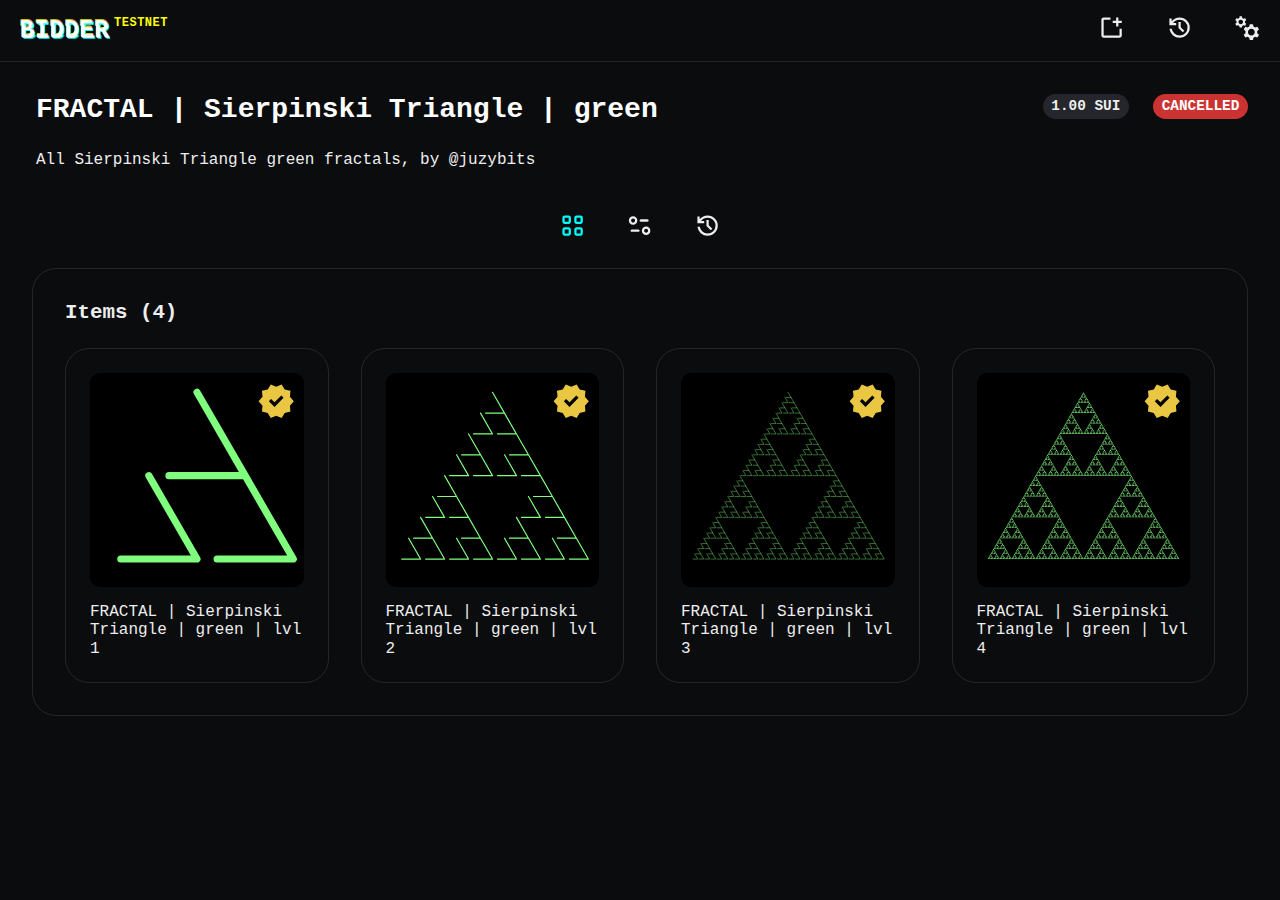1280x900 pixels.
Task: Click the TESTNET label next to logo
Action: click(x=141, y=22)
